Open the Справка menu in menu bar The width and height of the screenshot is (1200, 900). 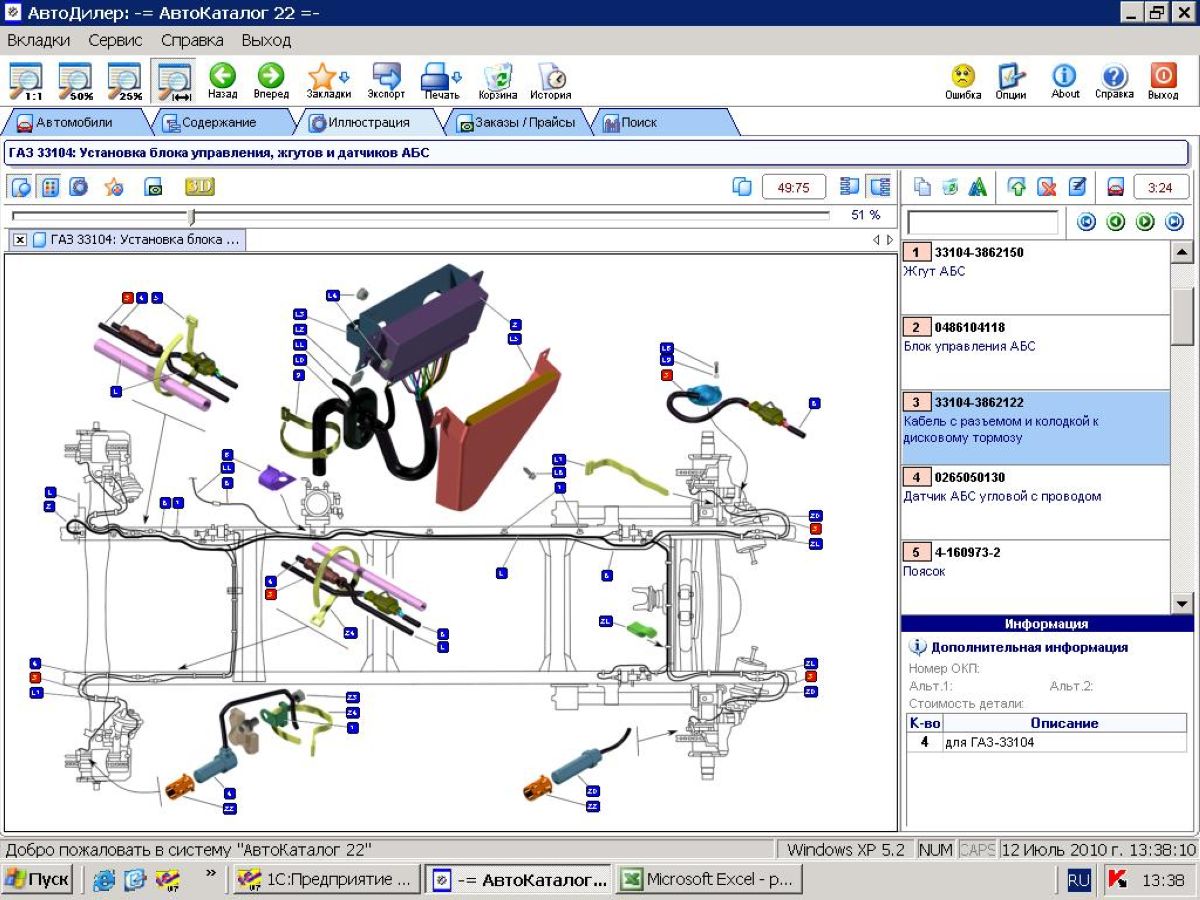[192, 41]
